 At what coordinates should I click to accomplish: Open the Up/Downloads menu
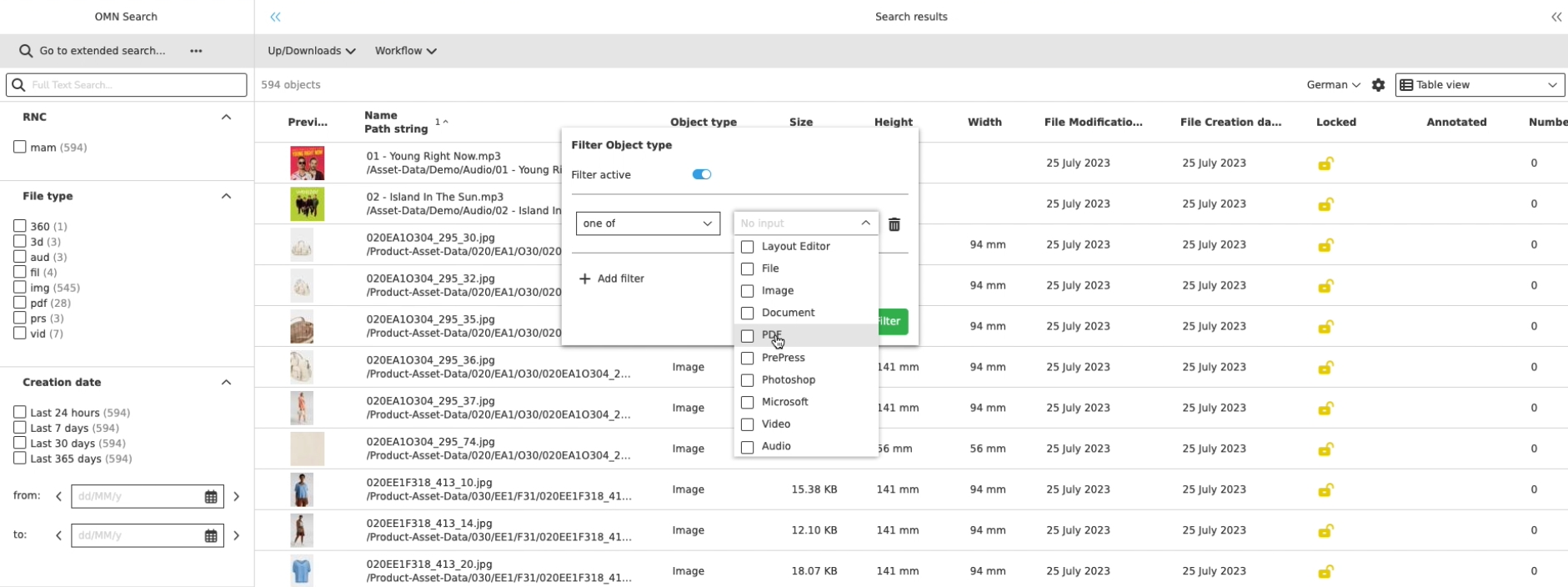pos(311,51)
